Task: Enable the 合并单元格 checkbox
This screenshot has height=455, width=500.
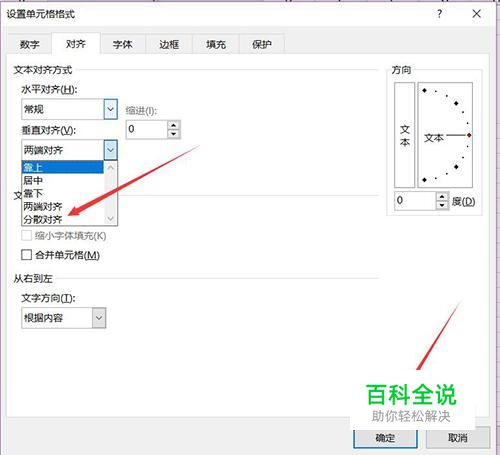Action: [x=26, y=255]
